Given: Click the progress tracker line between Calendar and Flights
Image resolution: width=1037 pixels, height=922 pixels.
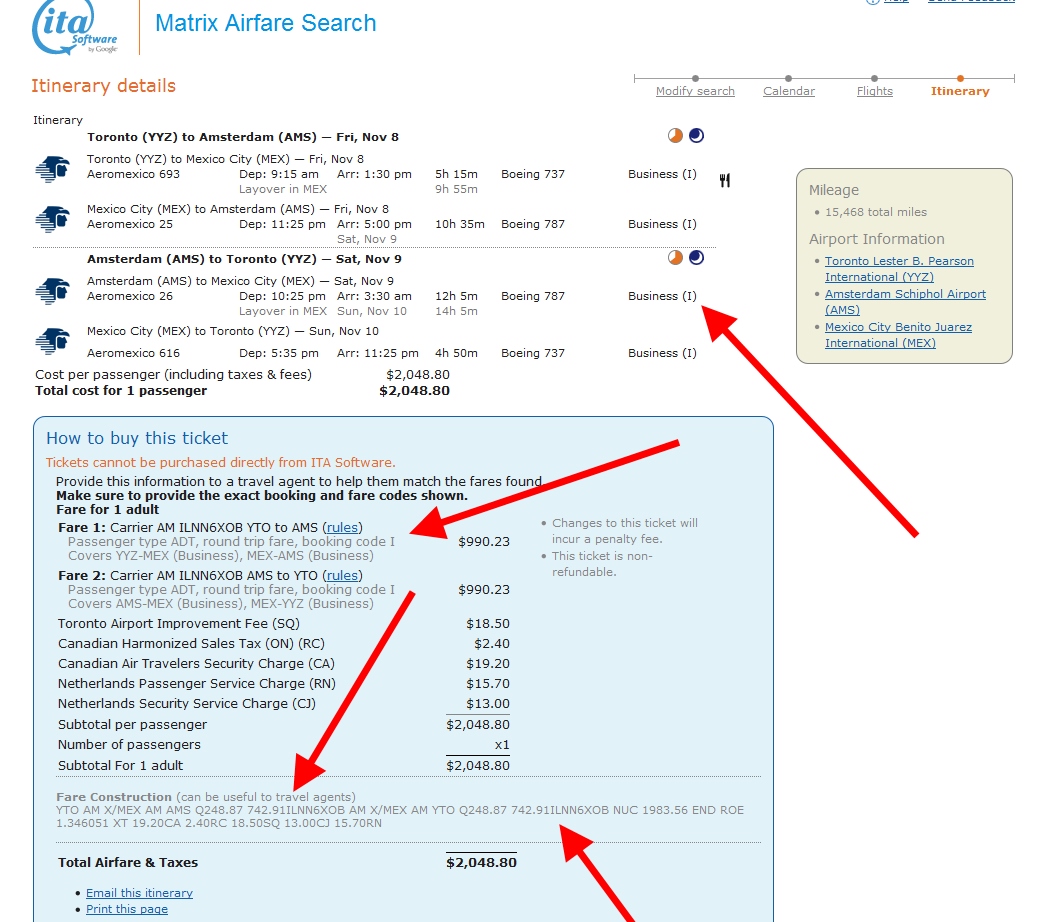Looking at the screenshot, I should (832, 76).
